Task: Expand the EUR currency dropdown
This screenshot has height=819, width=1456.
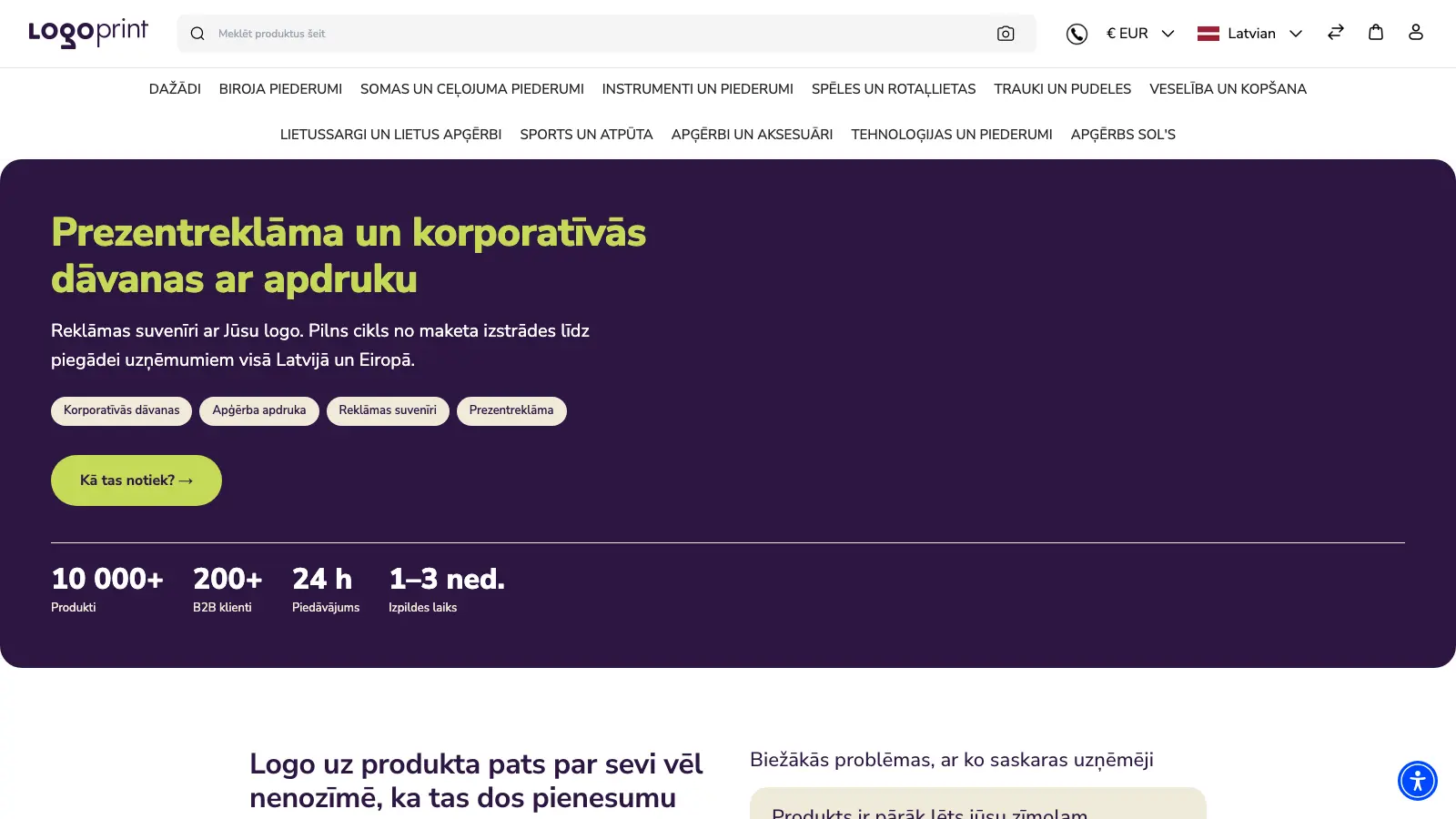Action: (1140, 34)
